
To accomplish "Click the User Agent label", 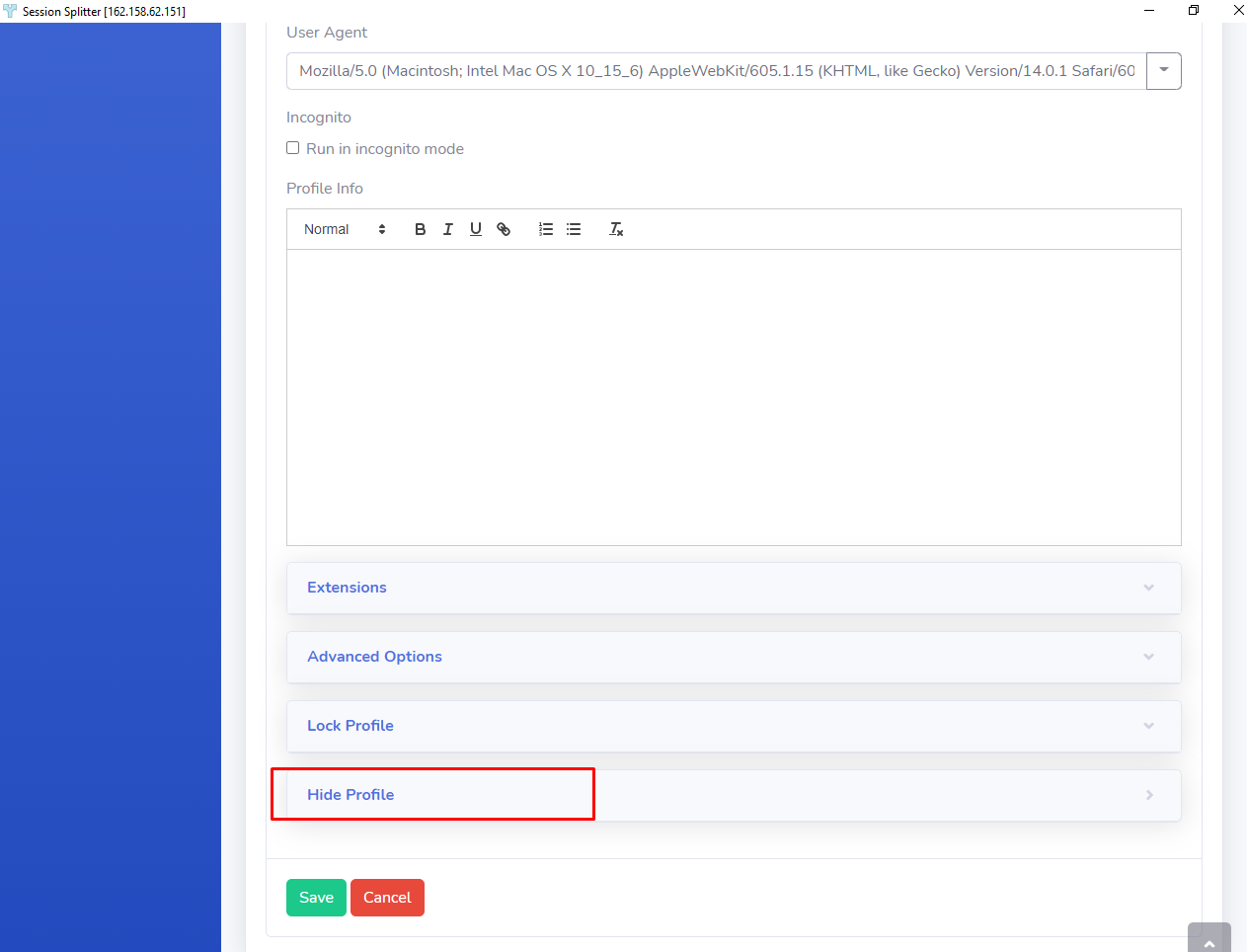I will pos(327,33).
